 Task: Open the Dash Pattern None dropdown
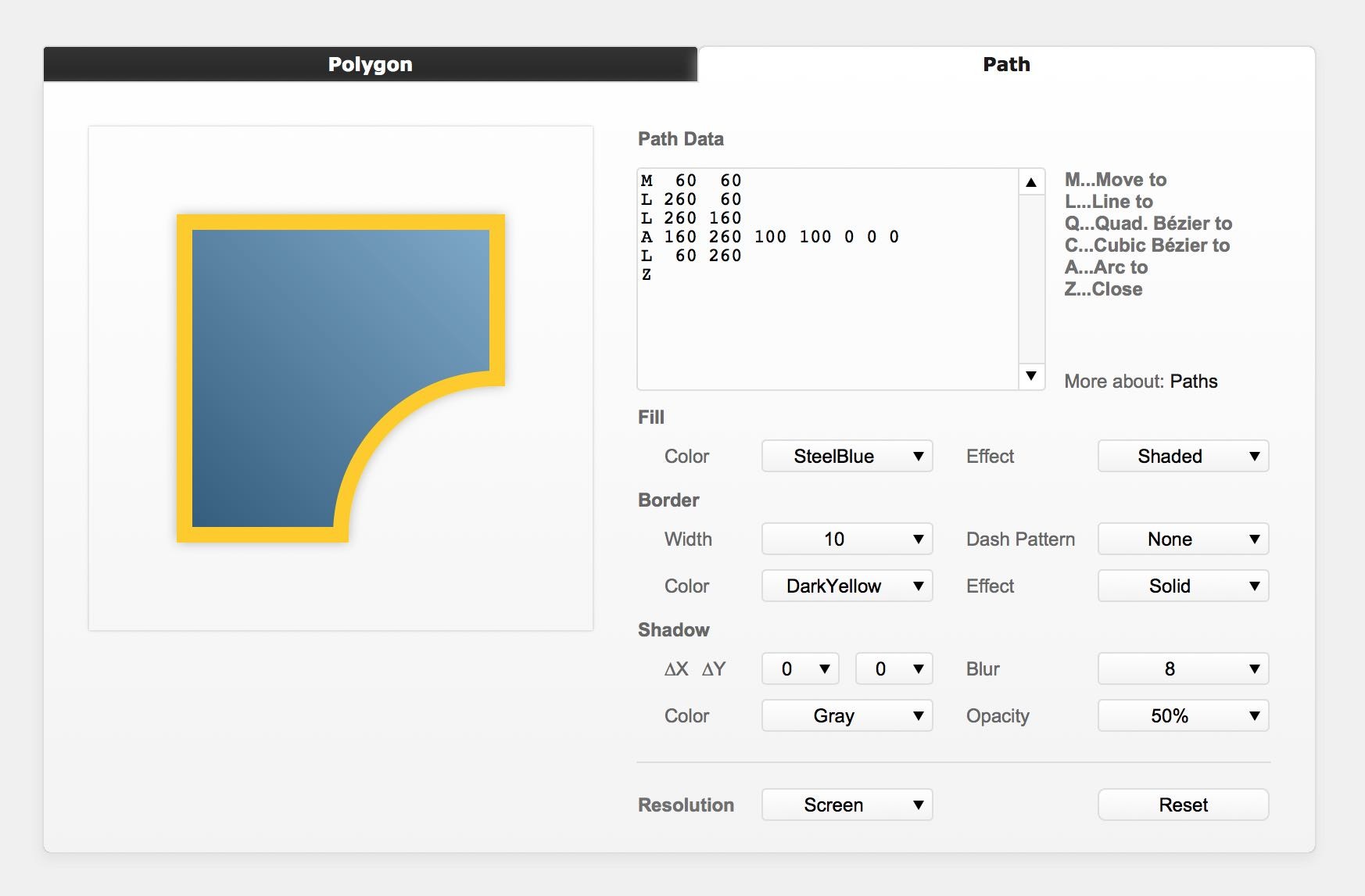[1183, 539]
